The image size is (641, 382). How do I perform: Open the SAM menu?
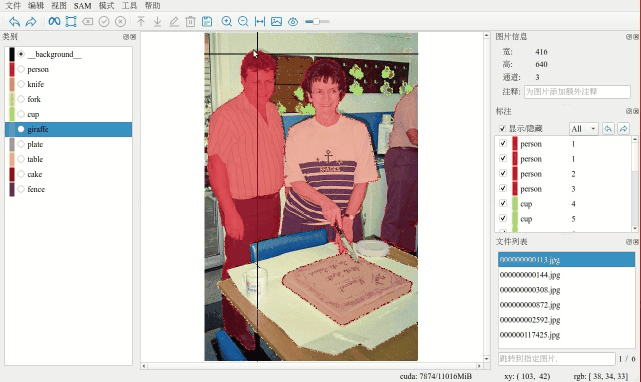[x=83, y=5]
